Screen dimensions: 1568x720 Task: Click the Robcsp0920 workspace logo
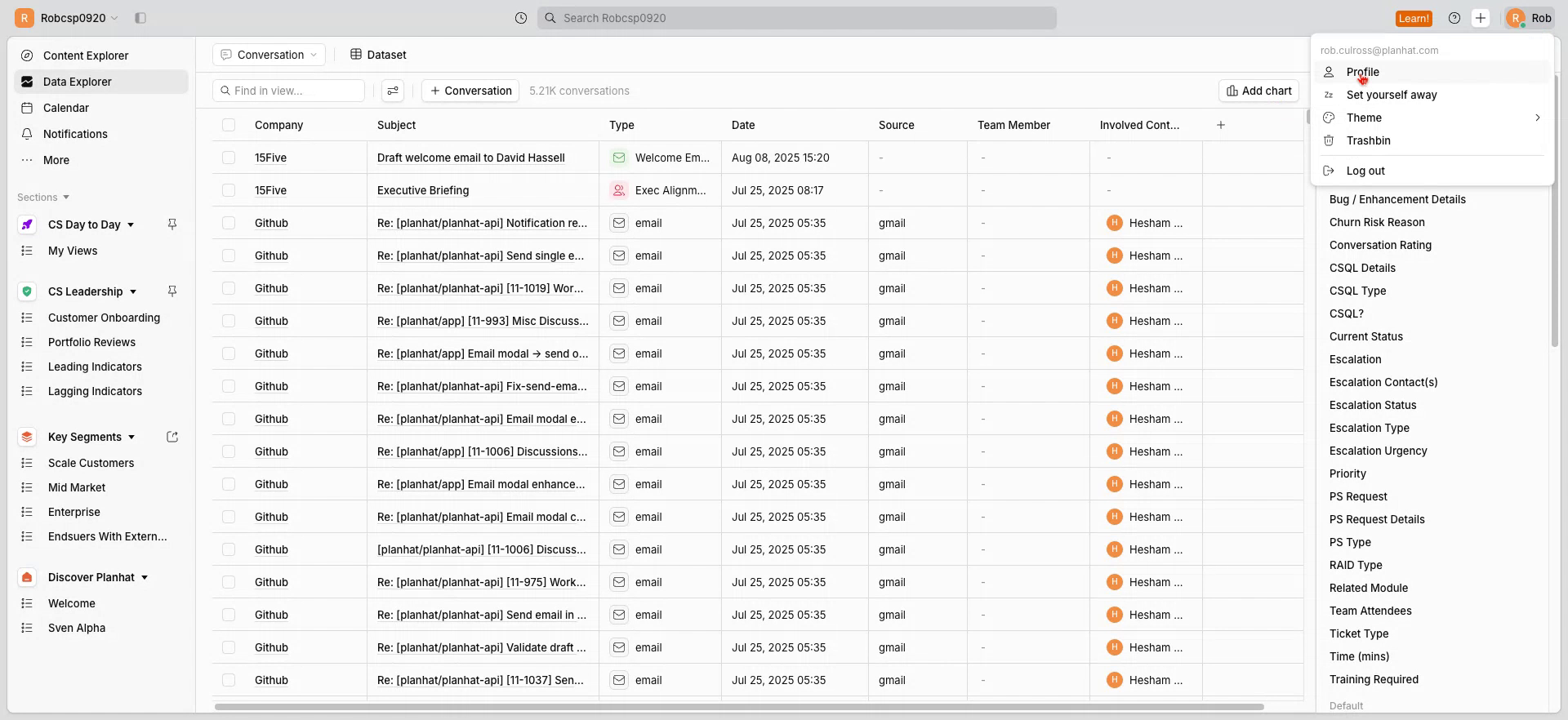tap(24, 18)
